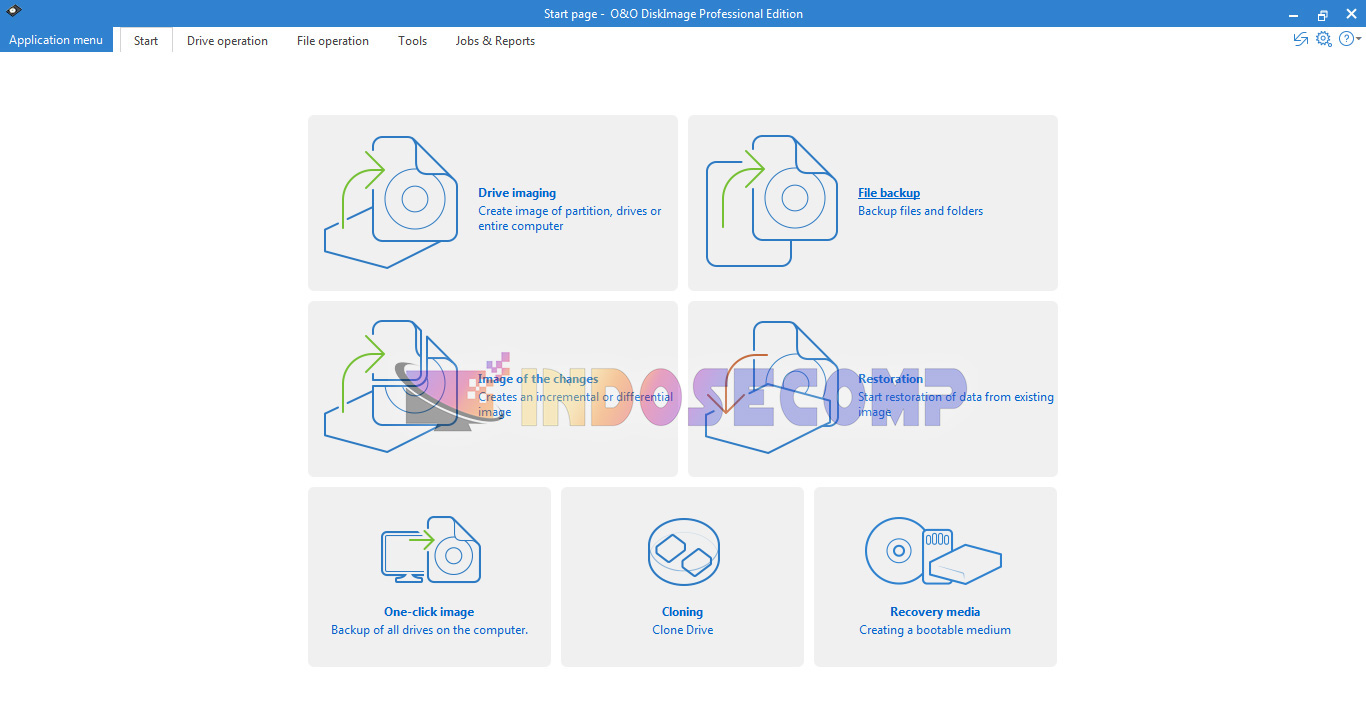Click the File backup link

click(x=889, y=193)
